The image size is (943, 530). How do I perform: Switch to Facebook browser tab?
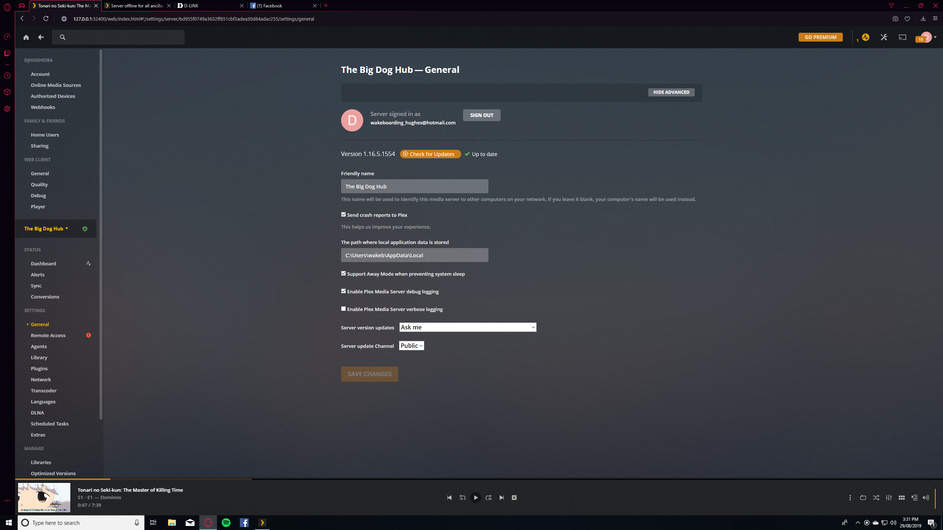click(x=283, y=5)
